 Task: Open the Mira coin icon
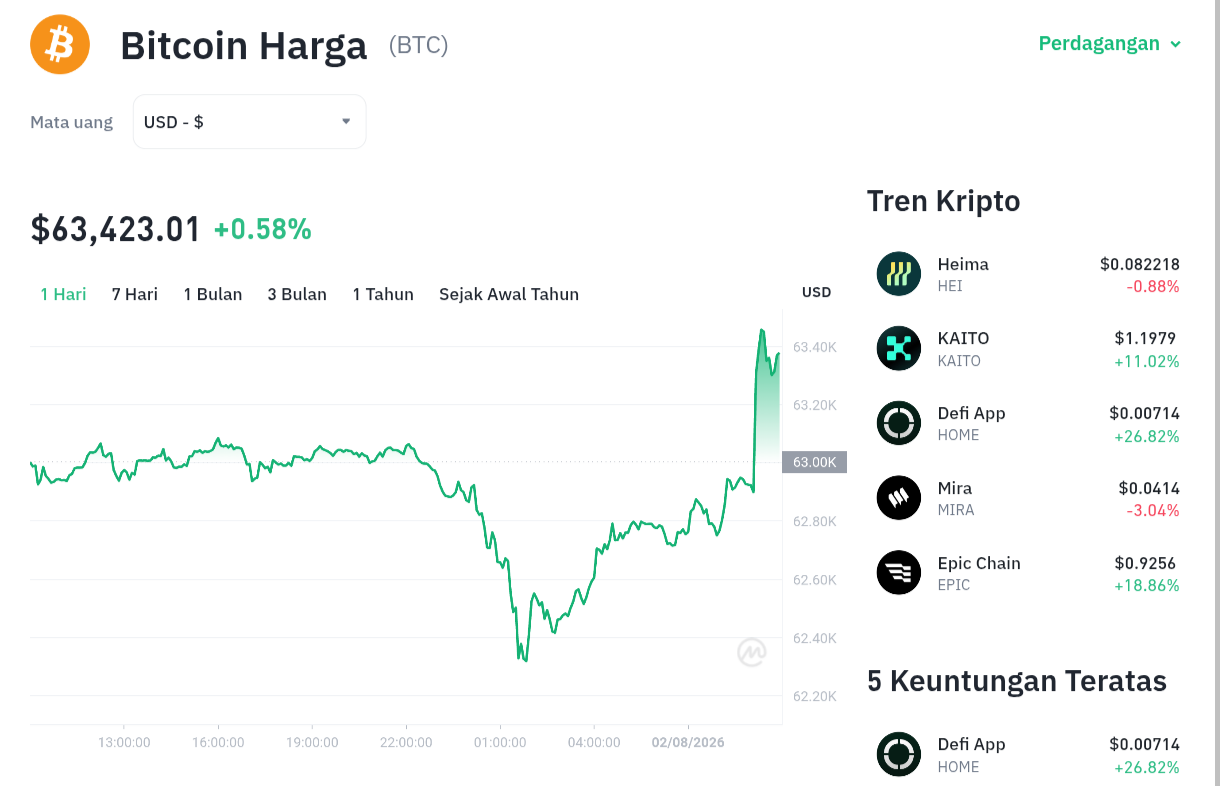click(898, 498)
